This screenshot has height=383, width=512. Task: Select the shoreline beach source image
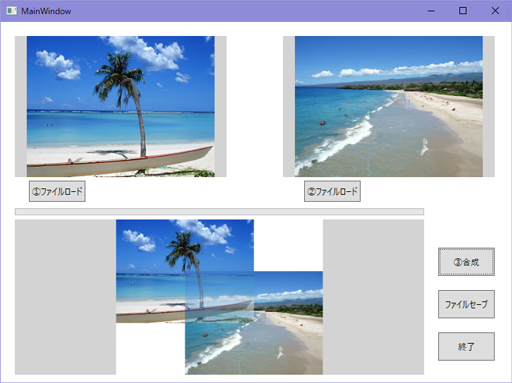coord(389,106)
